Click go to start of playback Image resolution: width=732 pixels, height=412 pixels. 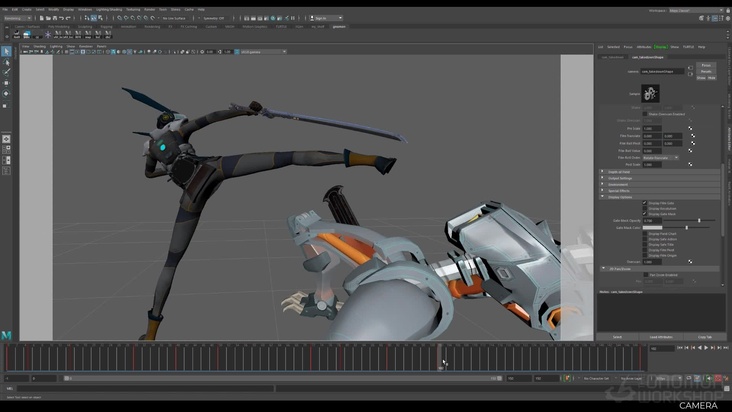(x=681, y=348)
